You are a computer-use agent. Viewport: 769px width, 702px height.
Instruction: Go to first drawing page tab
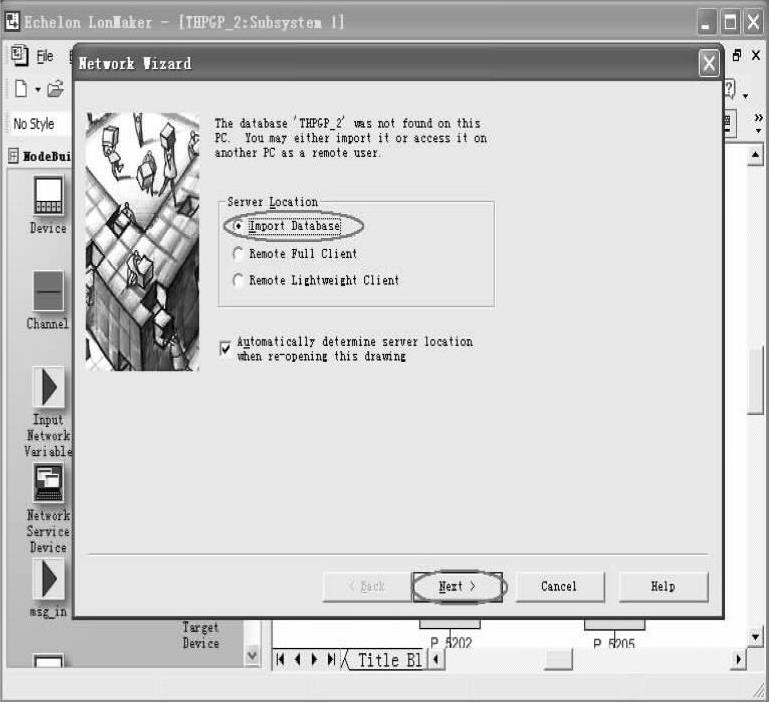[280, 659]
